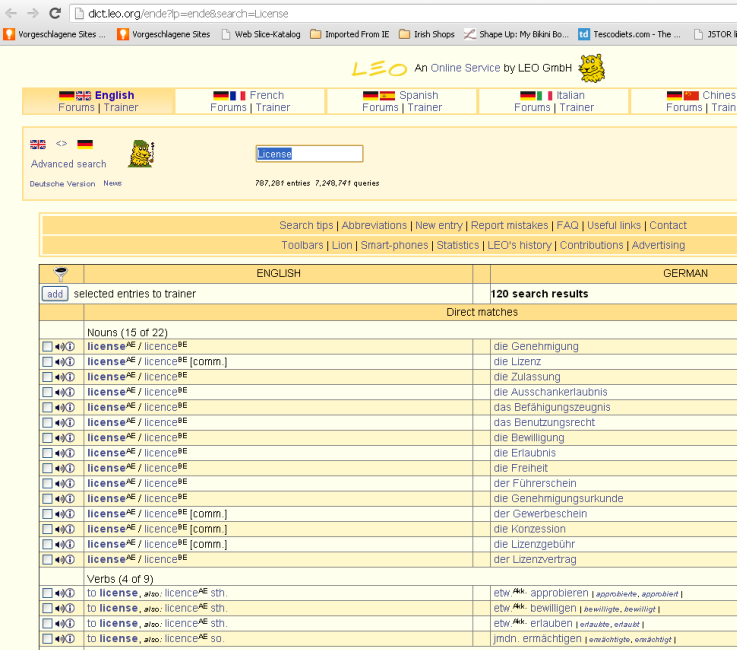This screenshot has width=737, height=650.
Task: Open info icon for die Lizenz row
Action: click(x=70, y=362)
